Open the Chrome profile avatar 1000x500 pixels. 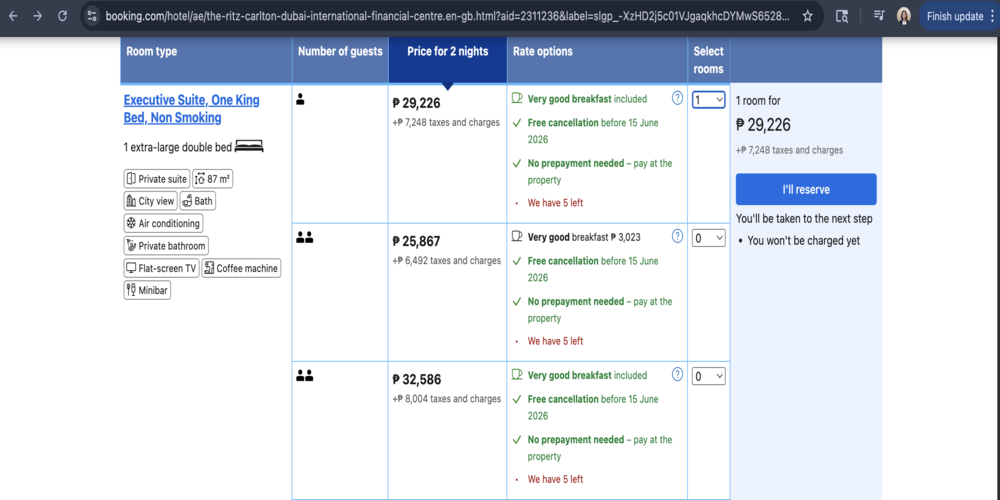click(x=904, y=17)
